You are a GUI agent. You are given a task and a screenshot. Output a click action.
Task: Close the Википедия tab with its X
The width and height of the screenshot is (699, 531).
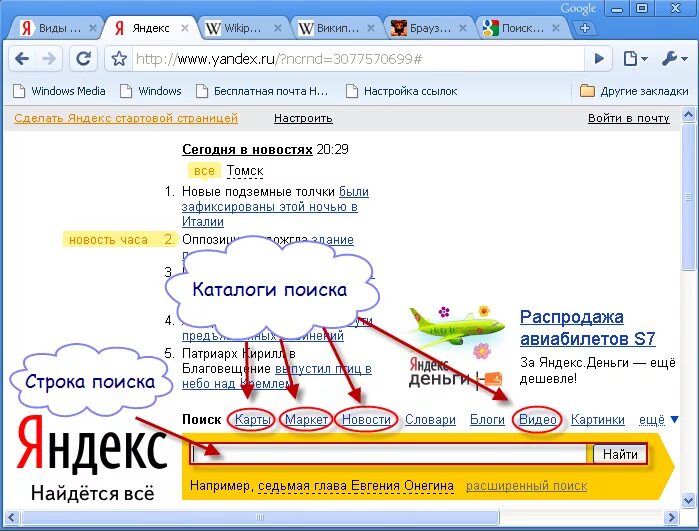point(370,28)
